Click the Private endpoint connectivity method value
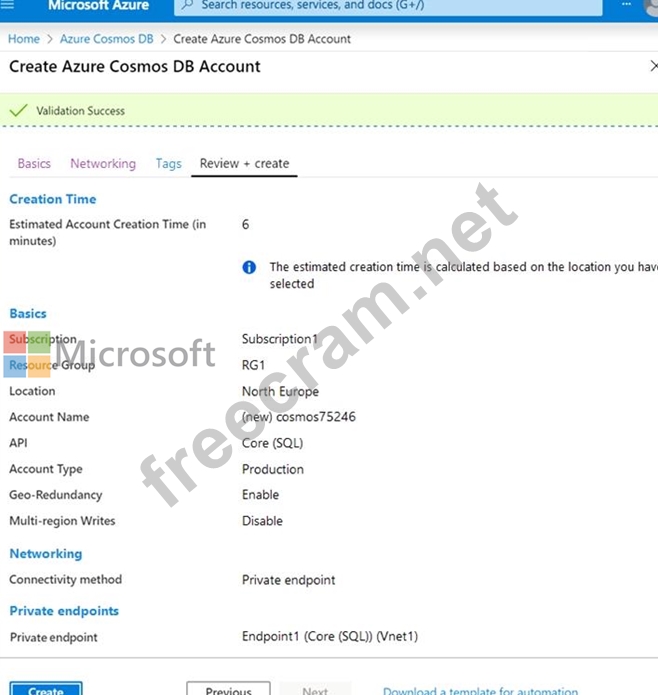The width and height of the screenshot is (658, 695). 288,580
